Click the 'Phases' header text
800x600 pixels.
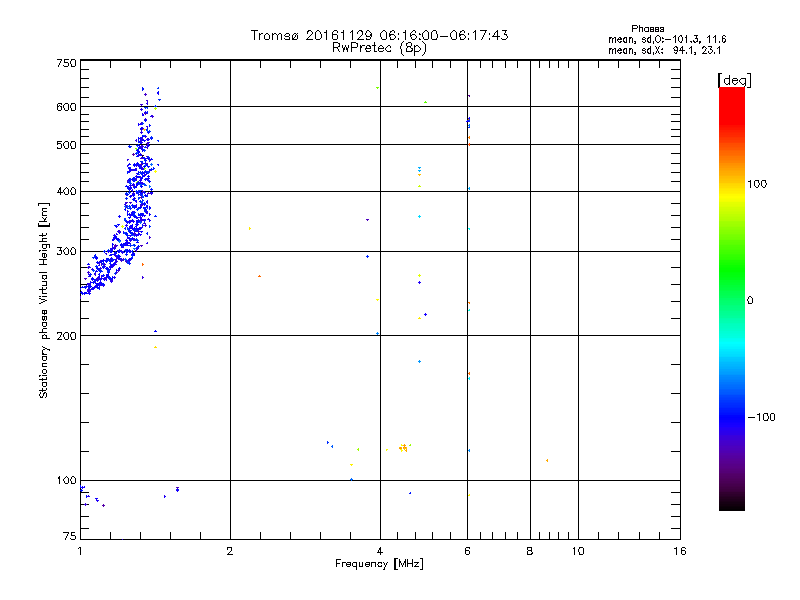(x=647, y=29)
